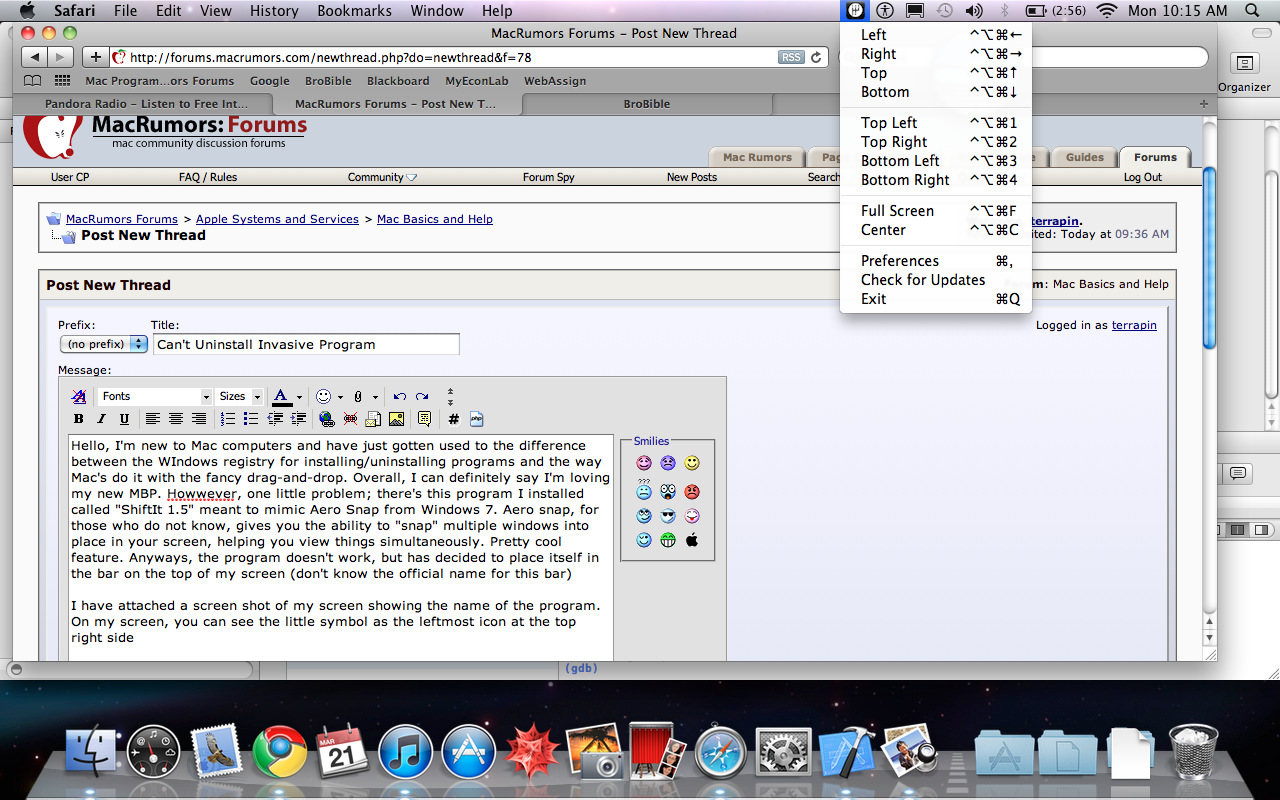Expand the Community navigation menu
Viewport: 1280px width, 800px height.
382,177
